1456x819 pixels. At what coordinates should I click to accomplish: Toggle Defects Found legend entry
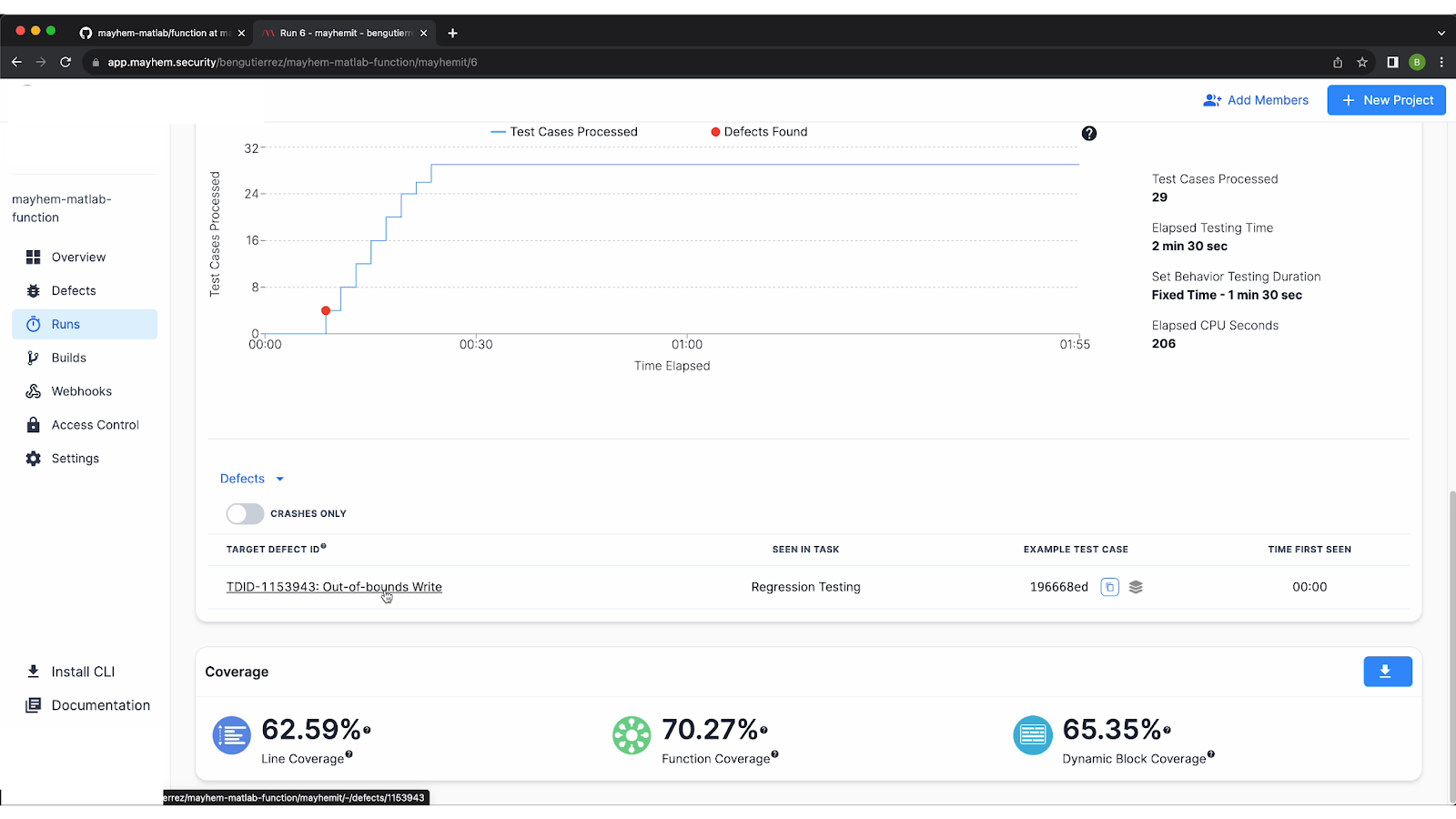(x=760, y=132)
